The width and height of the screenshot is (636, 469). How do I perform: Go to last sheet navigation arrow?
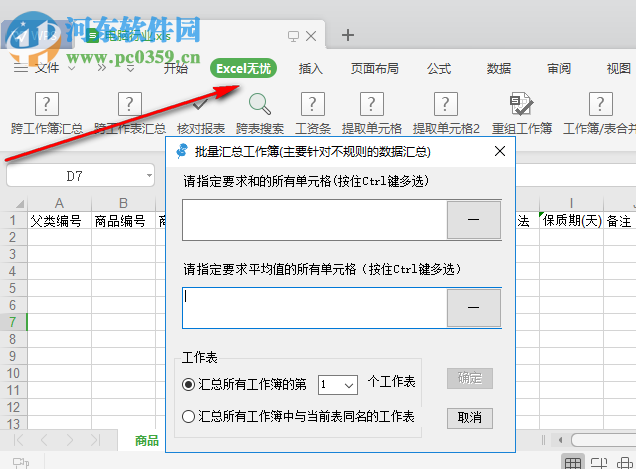point(95,440)
